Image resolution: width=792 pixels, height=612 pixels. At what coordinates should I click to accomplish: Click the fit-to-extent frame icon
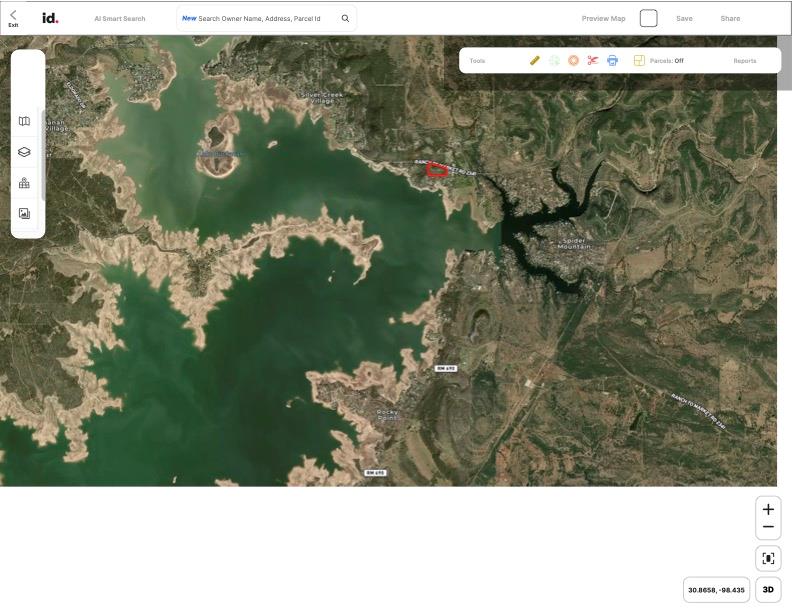pyautogui.click(x=768, y=558)
